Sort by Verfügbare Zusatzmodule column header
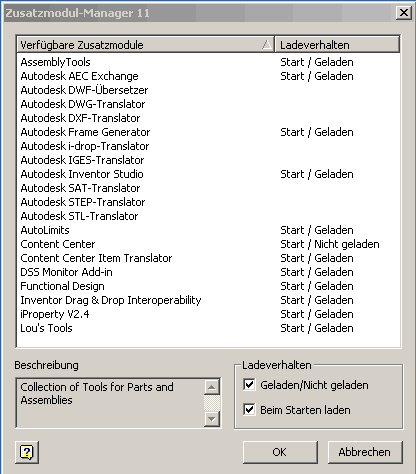 click(146, 44)
